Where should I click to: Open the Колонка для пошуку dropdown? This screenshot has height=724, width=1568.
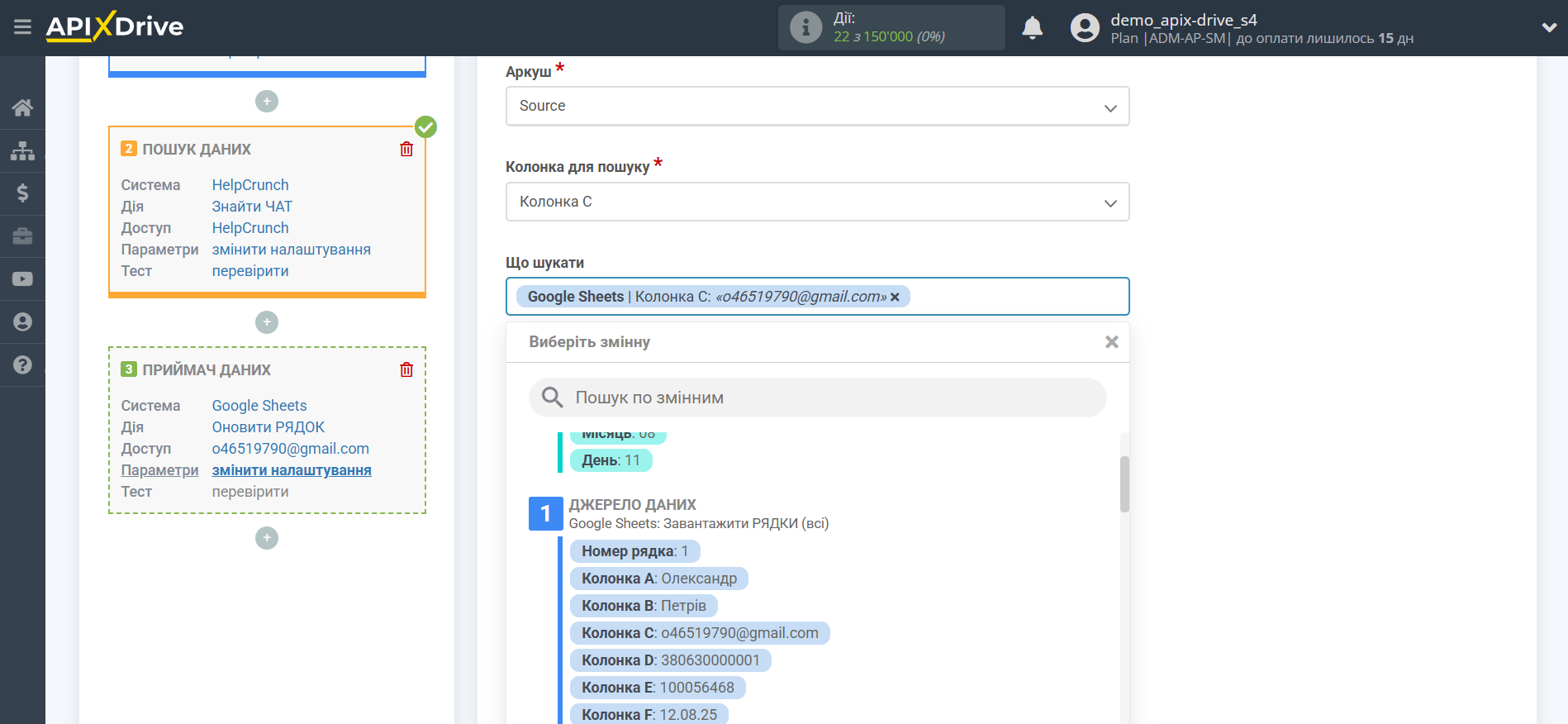817,202
